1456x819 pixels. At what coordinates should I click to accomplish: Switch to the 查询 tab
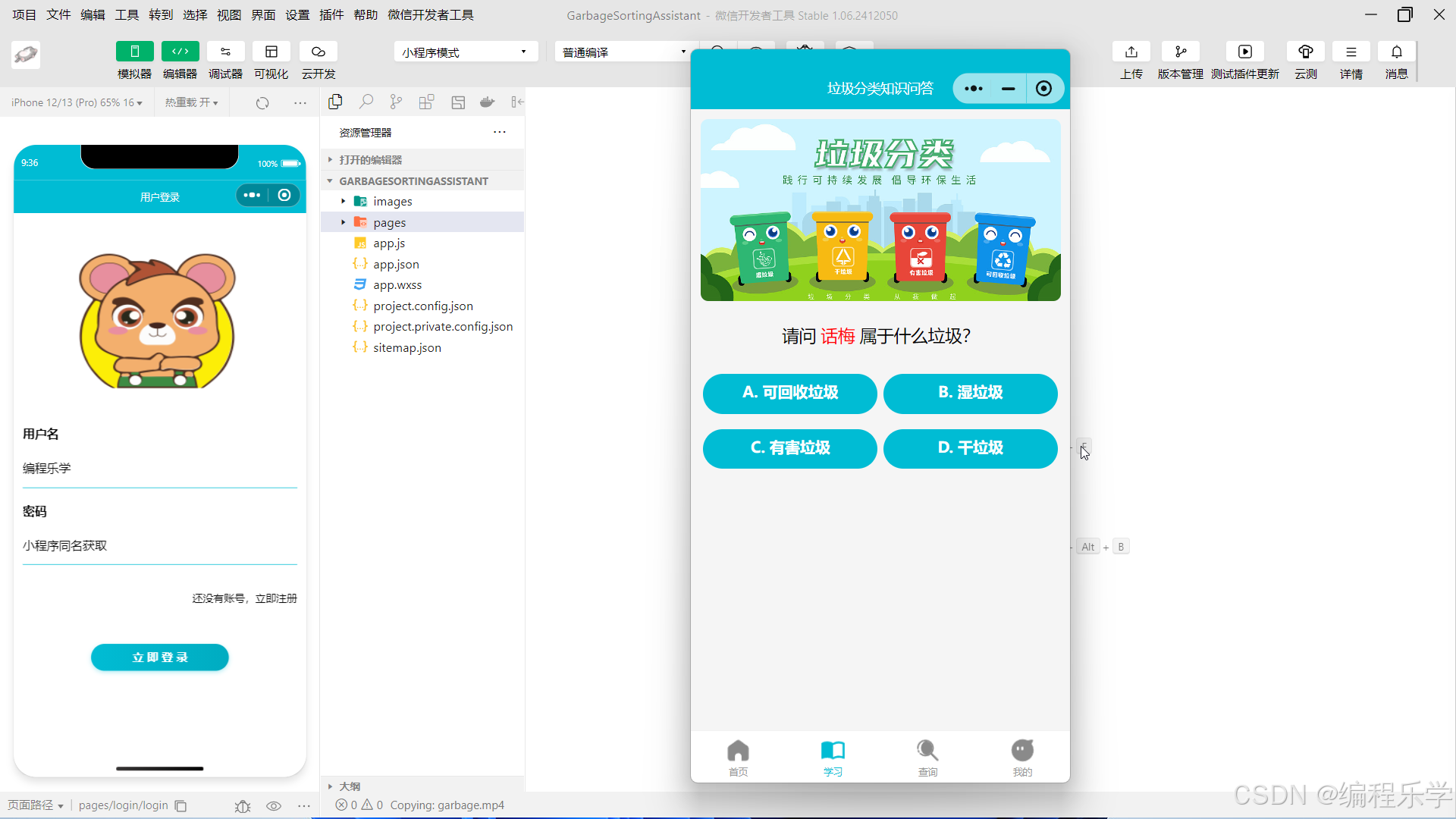(927, 757)
